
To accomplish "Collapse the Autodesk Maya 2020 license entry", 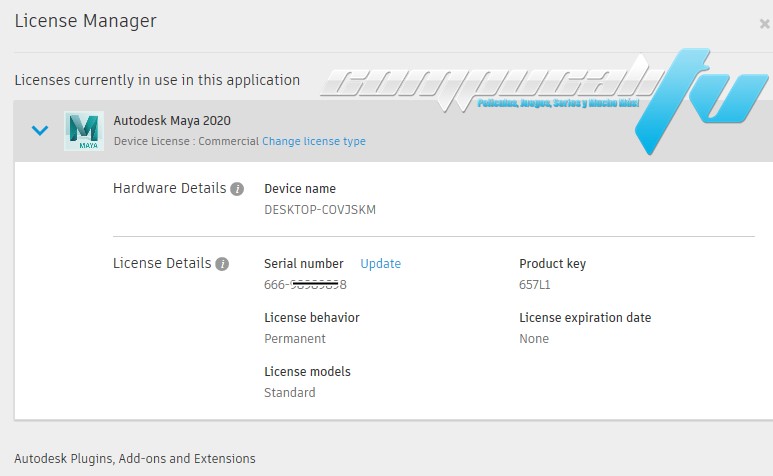I will [40, 130].
